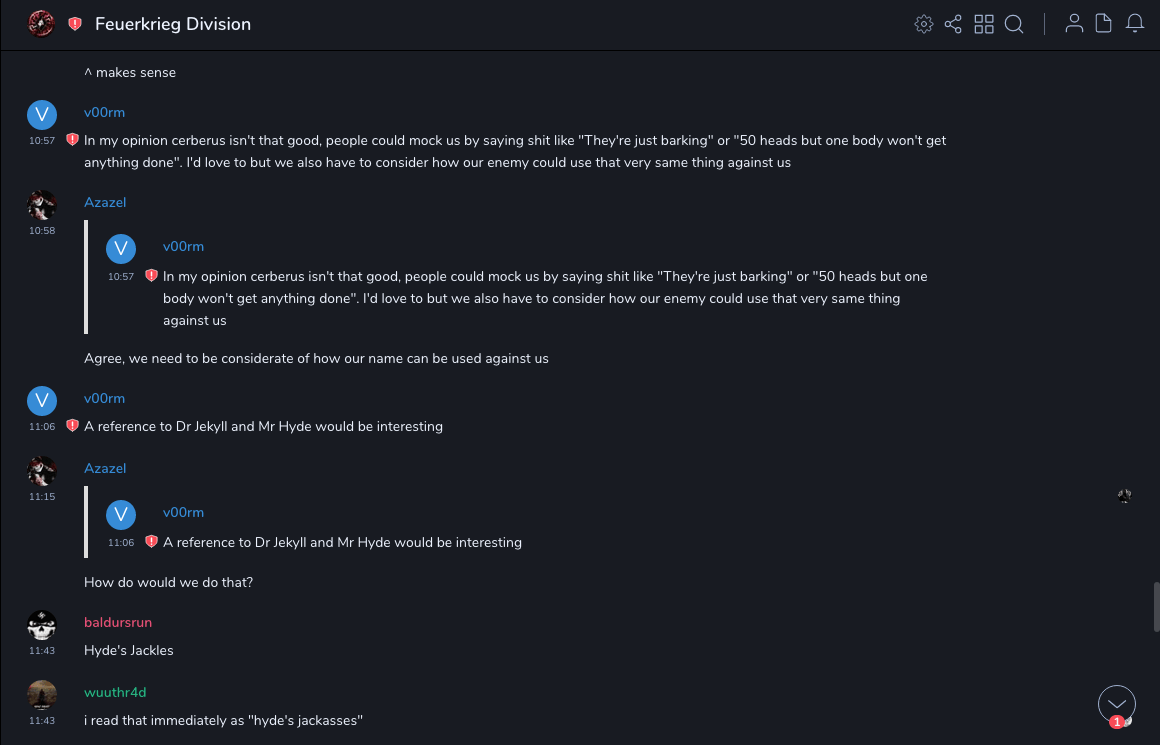Click the quoted Jekyll and Hyde message

pos(342,542)
